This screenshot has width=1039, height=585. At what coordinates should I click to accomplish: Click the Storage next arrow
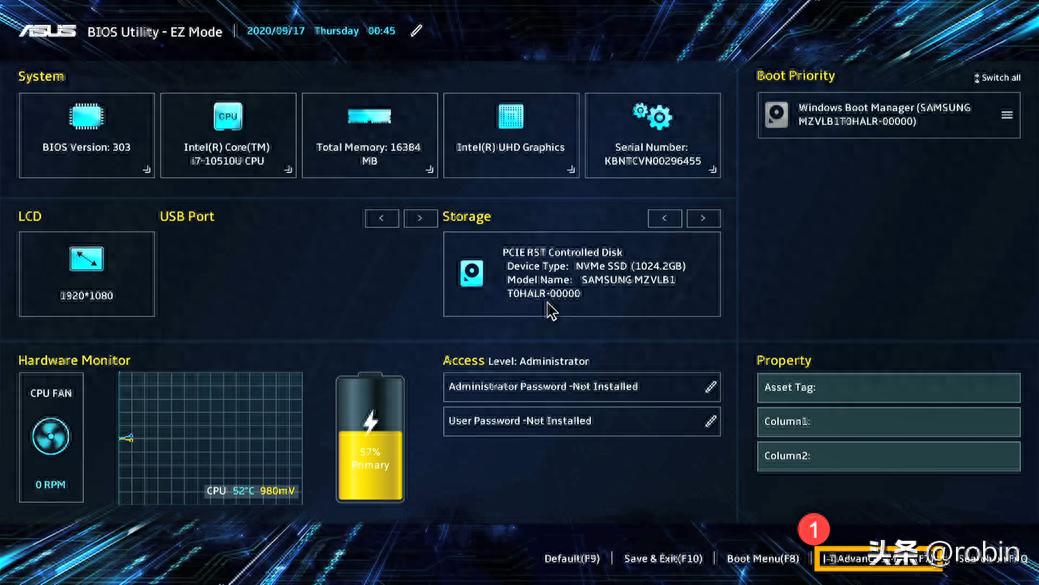point(703,218)
